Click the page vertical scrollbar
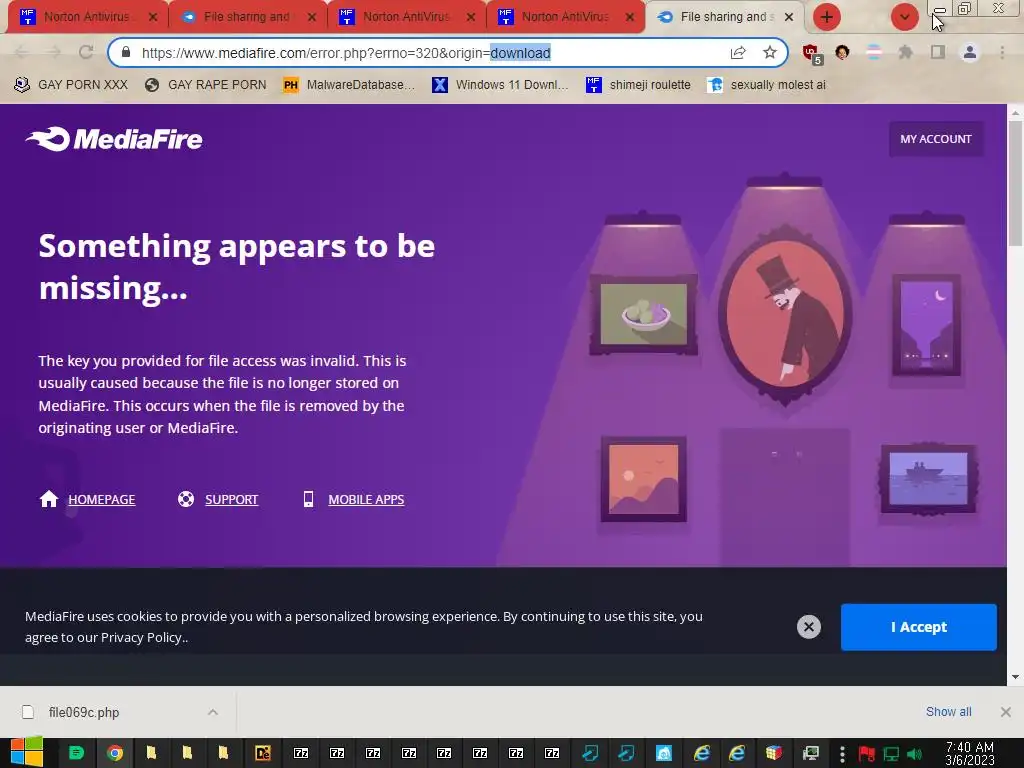This screenshot has height=768, width=1024. coord(1015,183)
